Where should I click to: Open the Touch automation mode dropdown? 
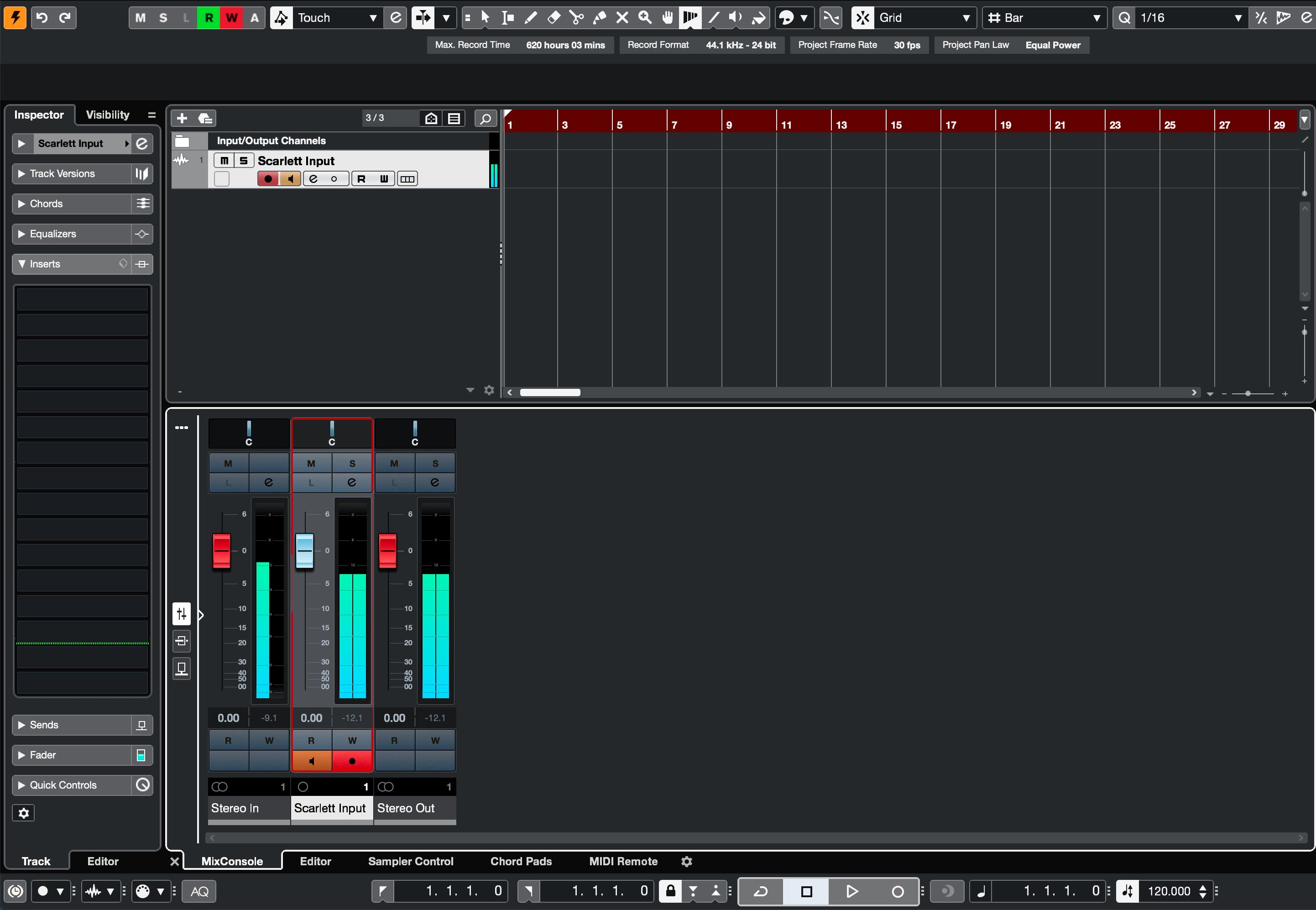click(373, 18)
